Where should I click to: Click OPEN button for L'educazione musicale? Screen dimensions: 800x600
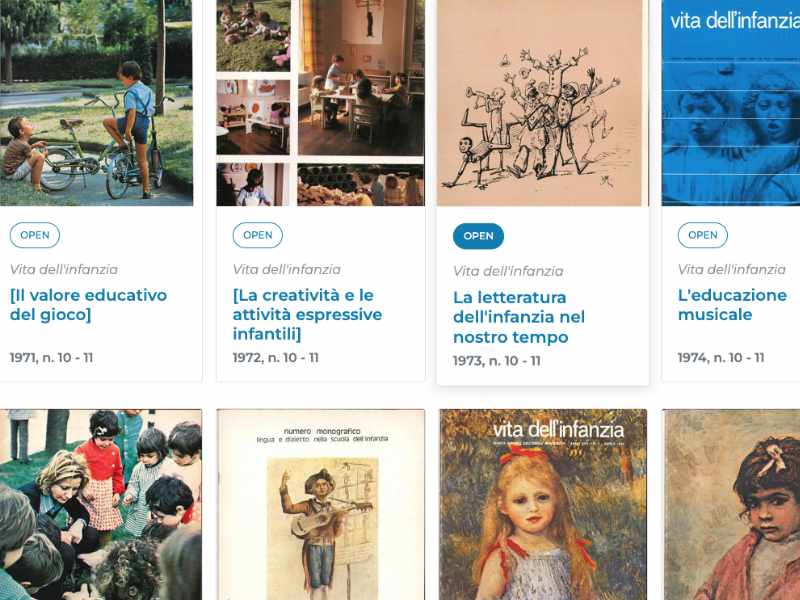(x=703, y=235)
